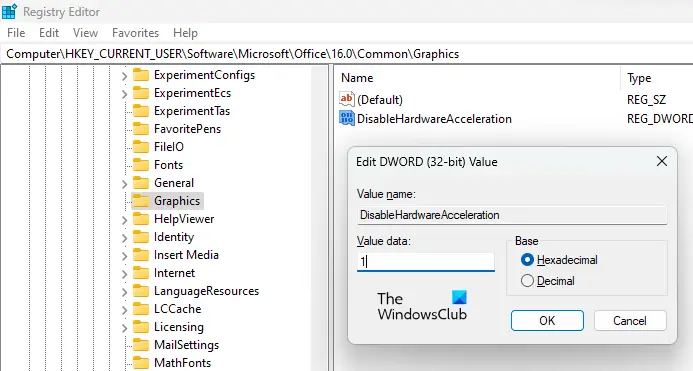The image size is (693, 371).
Task: Click the General folder icon
Action: tap(141, 183)
